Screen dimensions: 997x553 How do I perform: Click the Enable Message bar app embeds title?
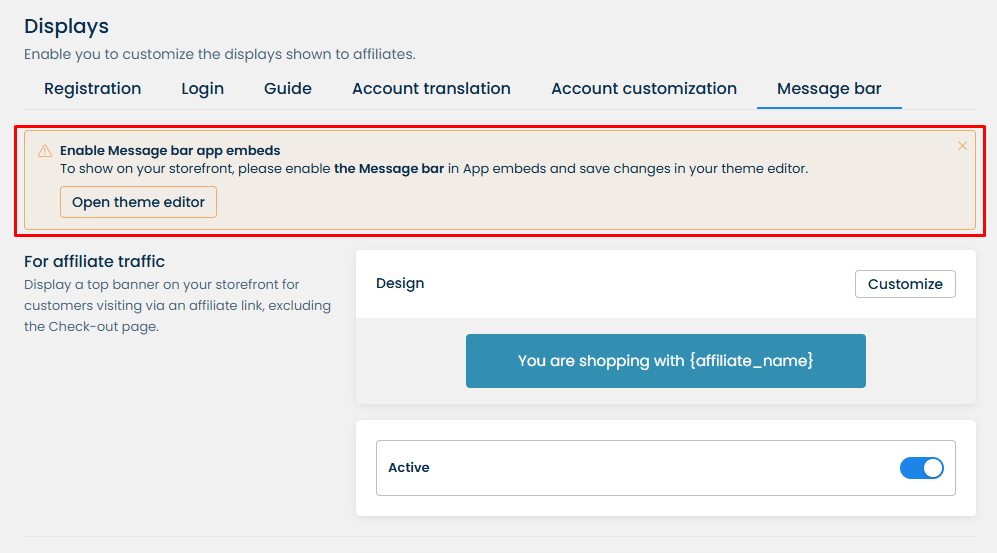tap(170, 151)
